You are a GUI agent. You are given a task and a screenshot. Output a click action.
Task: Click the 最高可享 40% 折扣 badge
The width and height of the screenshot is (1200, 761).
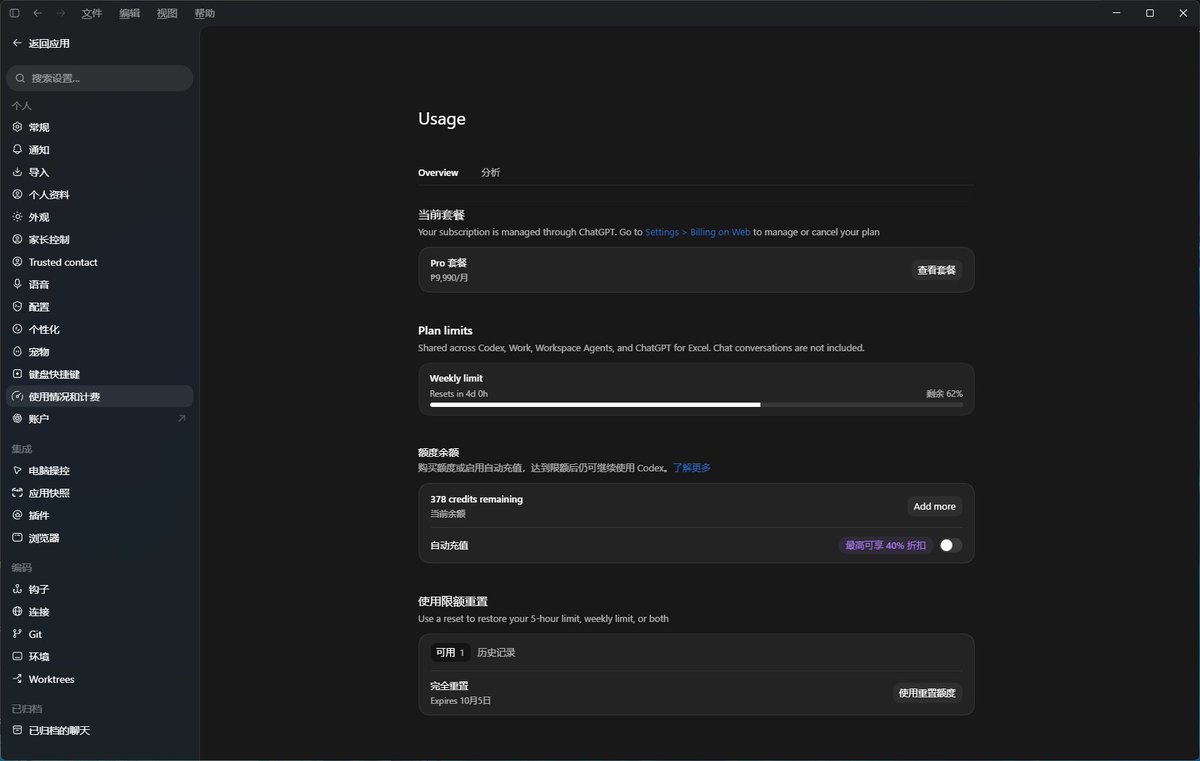[886, 545]
